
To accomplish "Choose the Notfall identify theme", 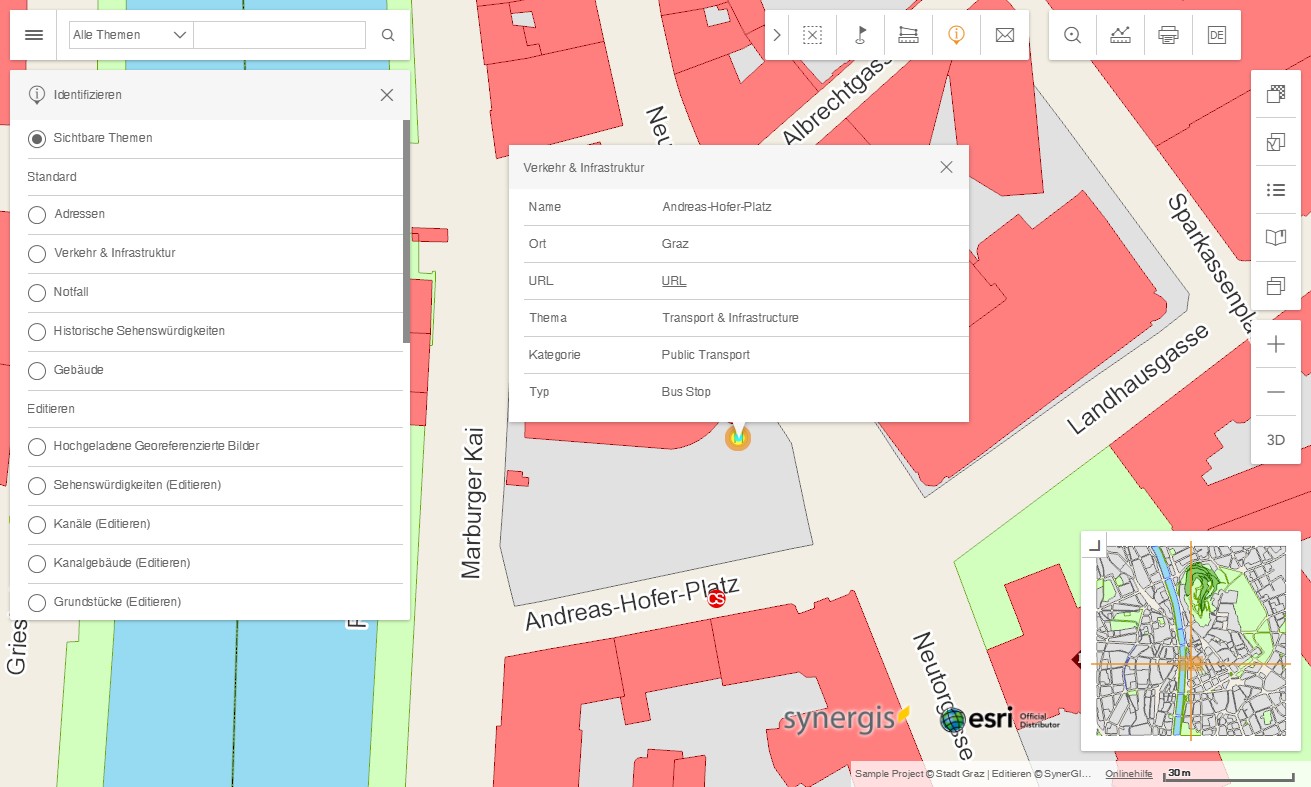I will coord(37,292).
